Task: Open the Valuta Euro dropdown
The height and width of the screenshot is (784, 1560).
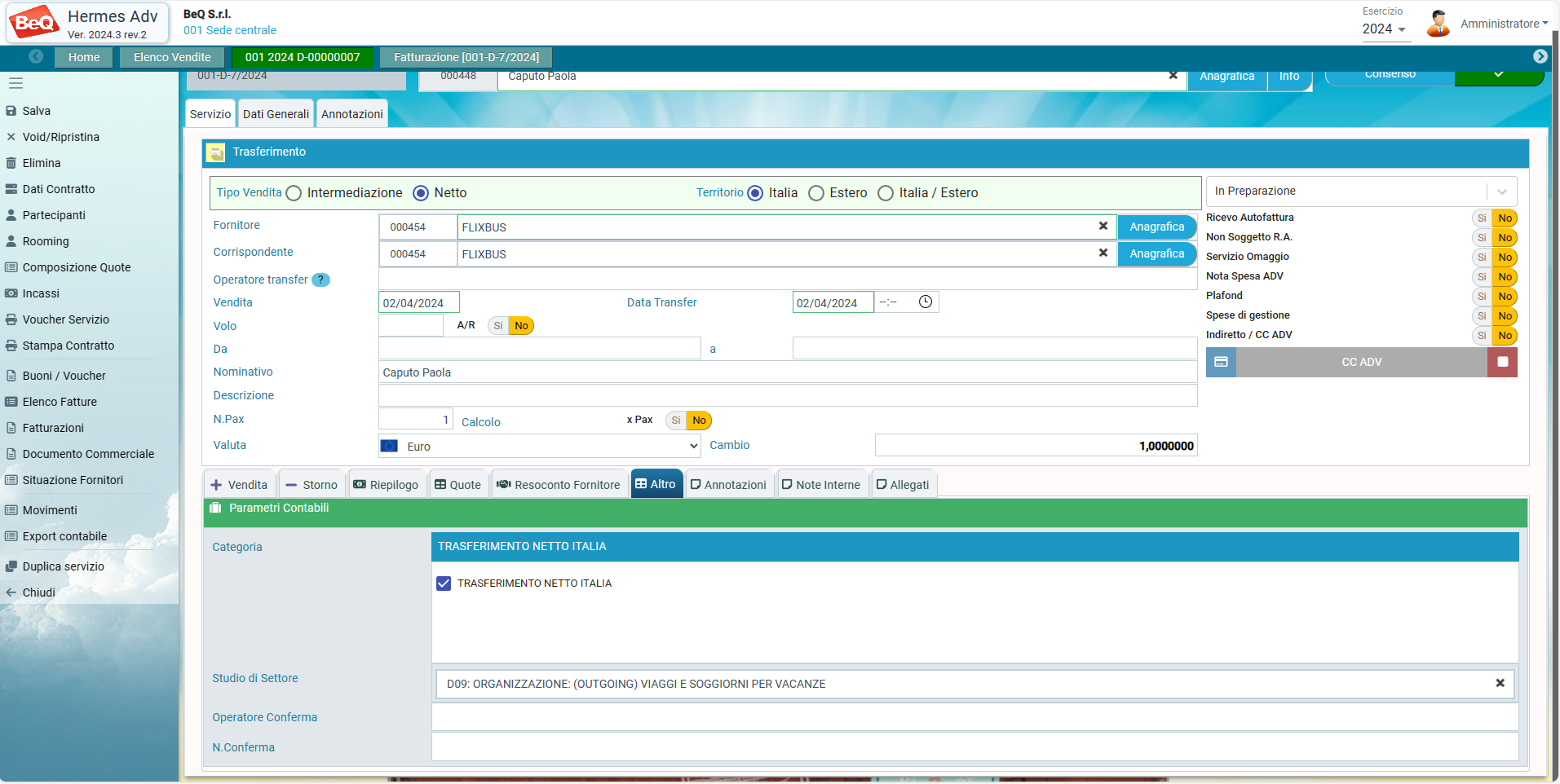Action: [x=539, y=447]
